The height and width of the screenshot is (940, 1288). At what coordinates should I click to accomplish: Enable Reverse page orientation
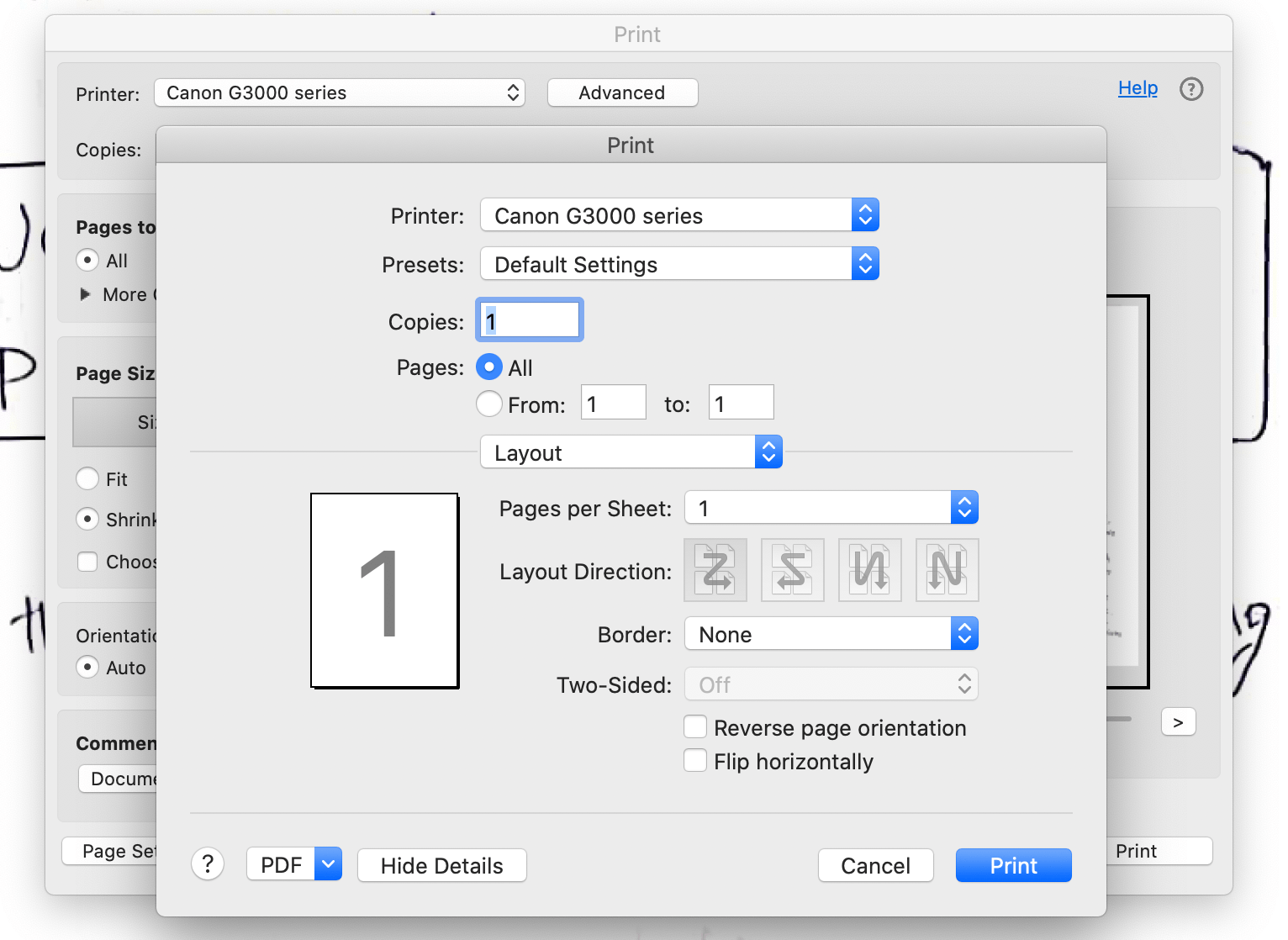pos(695,726)
